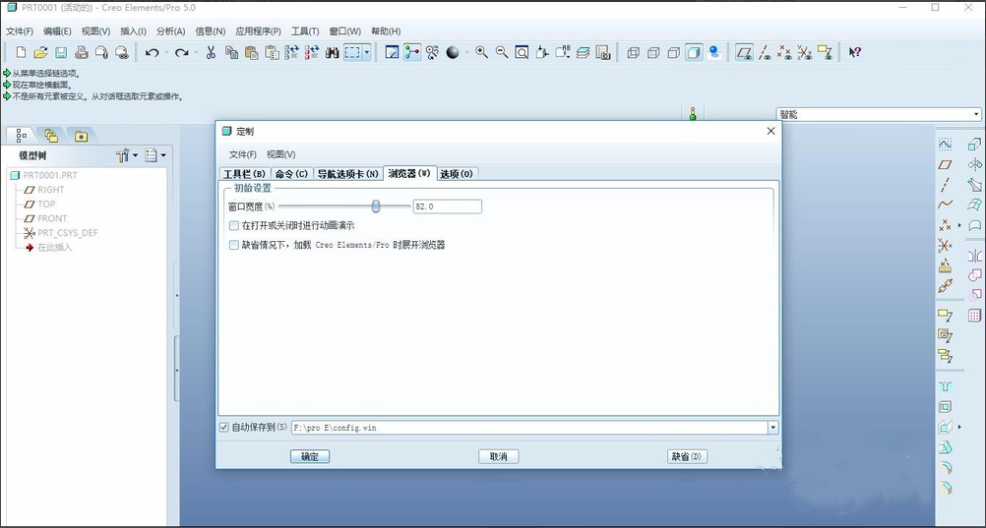986x528 pixels.
Task: Enable animation when opening or closing checkbox
Action: pyautogui.click(x=234, y=225)
